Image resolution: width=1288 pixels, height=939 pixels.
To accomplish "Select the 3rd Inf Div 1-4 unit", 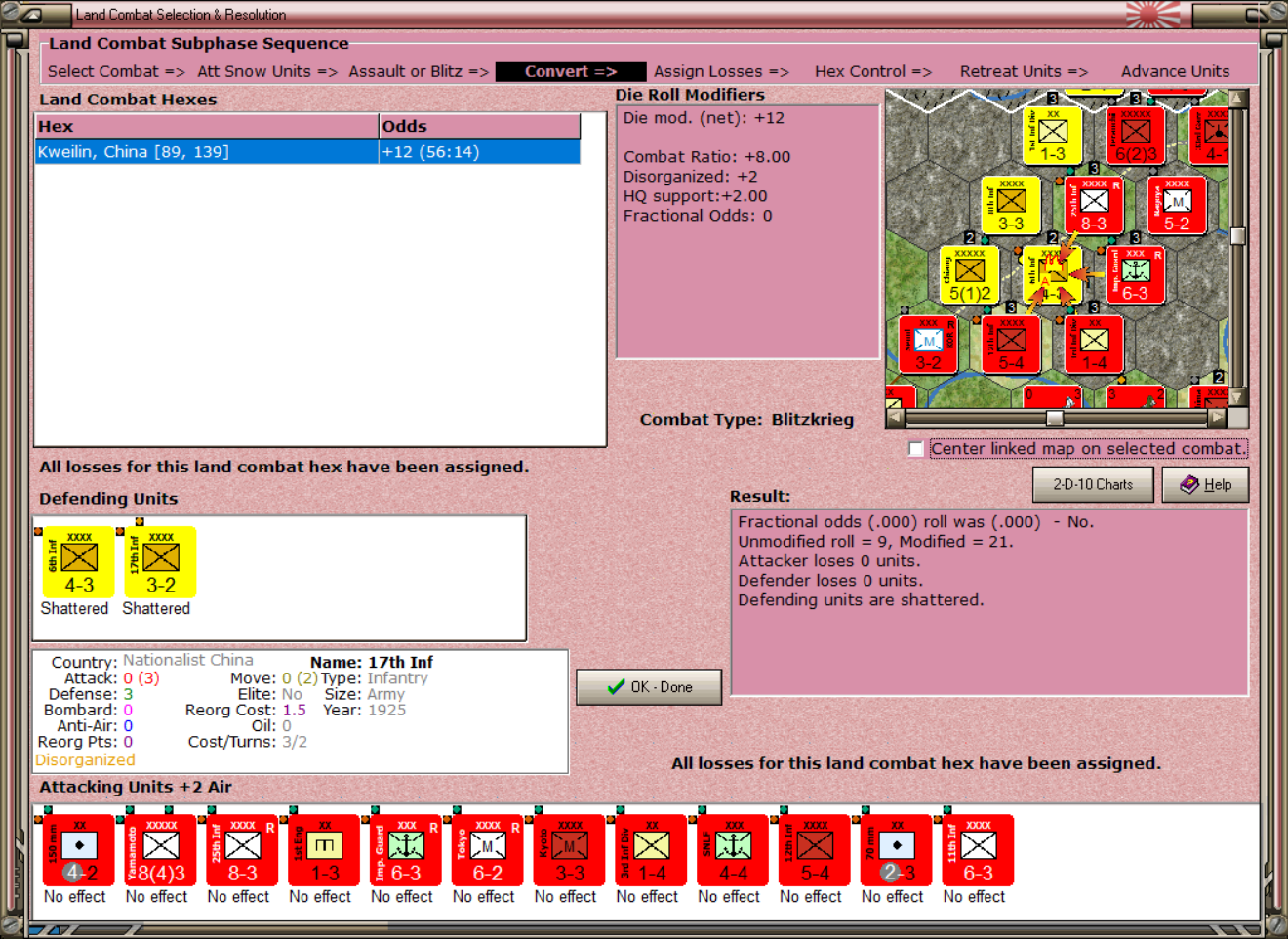I will click(x=652, y=850).
